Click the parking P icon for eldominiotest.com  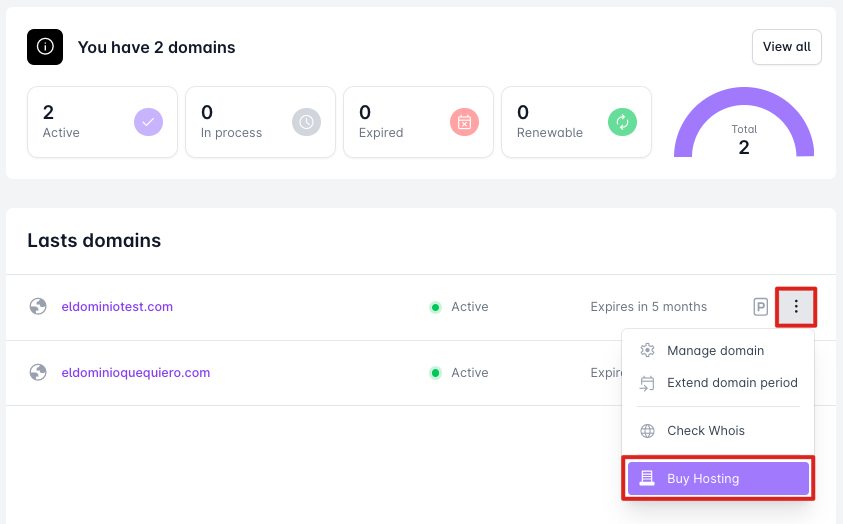click(x=761, y=307)
